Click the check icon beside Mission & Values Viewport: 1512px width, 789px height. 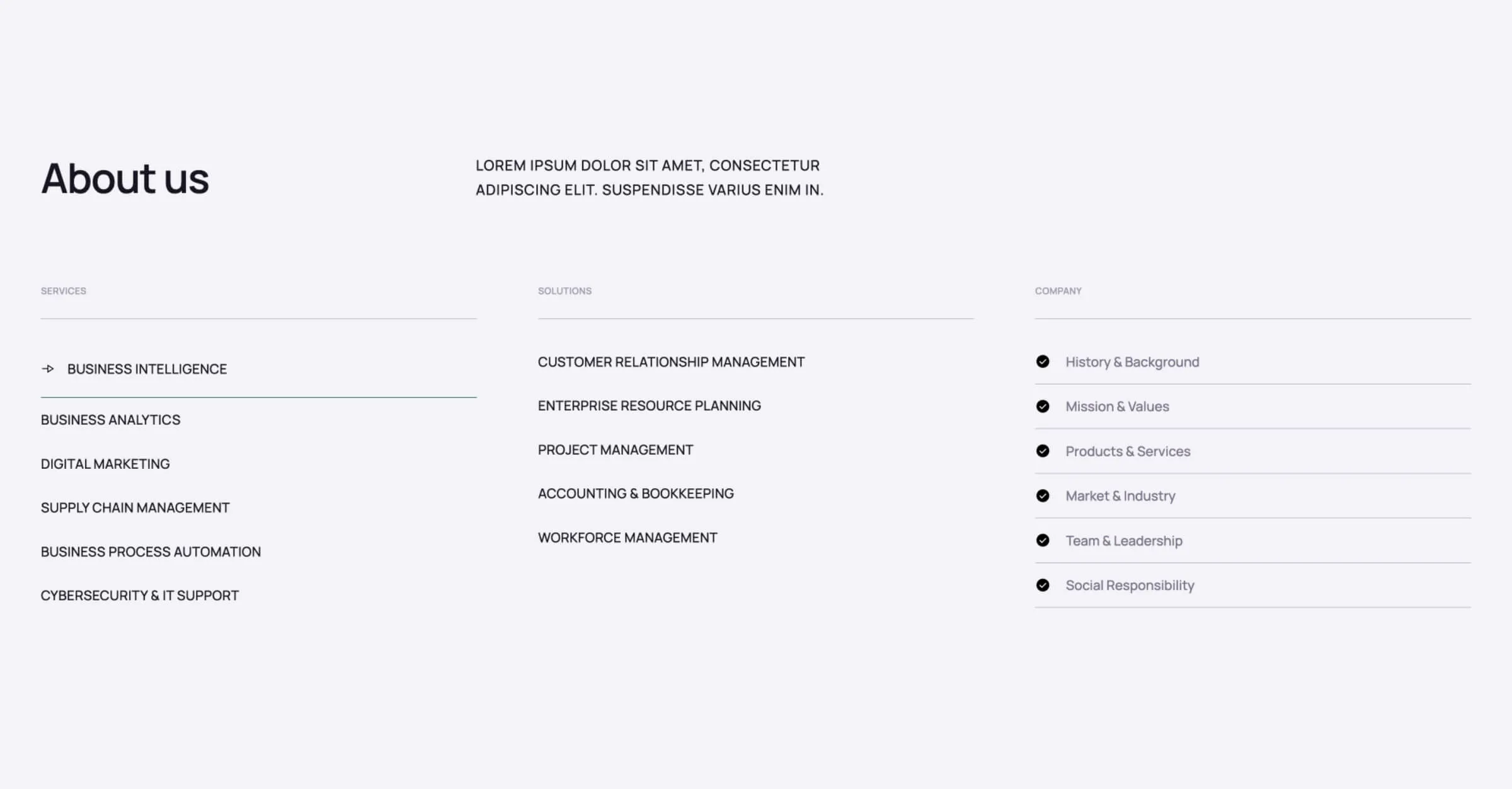pyautogui.click(x=1043, y=406)
